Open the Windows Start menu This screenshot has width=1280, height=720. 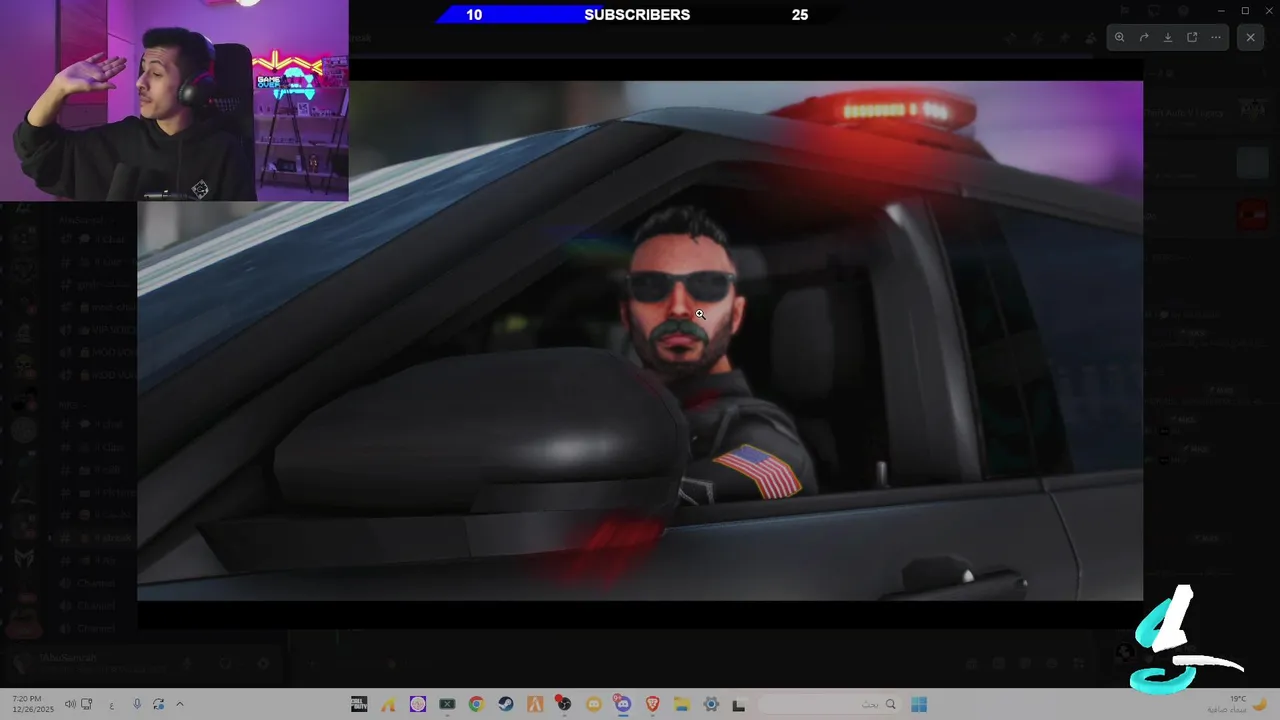pyautogui.click(x=919, y=704)
